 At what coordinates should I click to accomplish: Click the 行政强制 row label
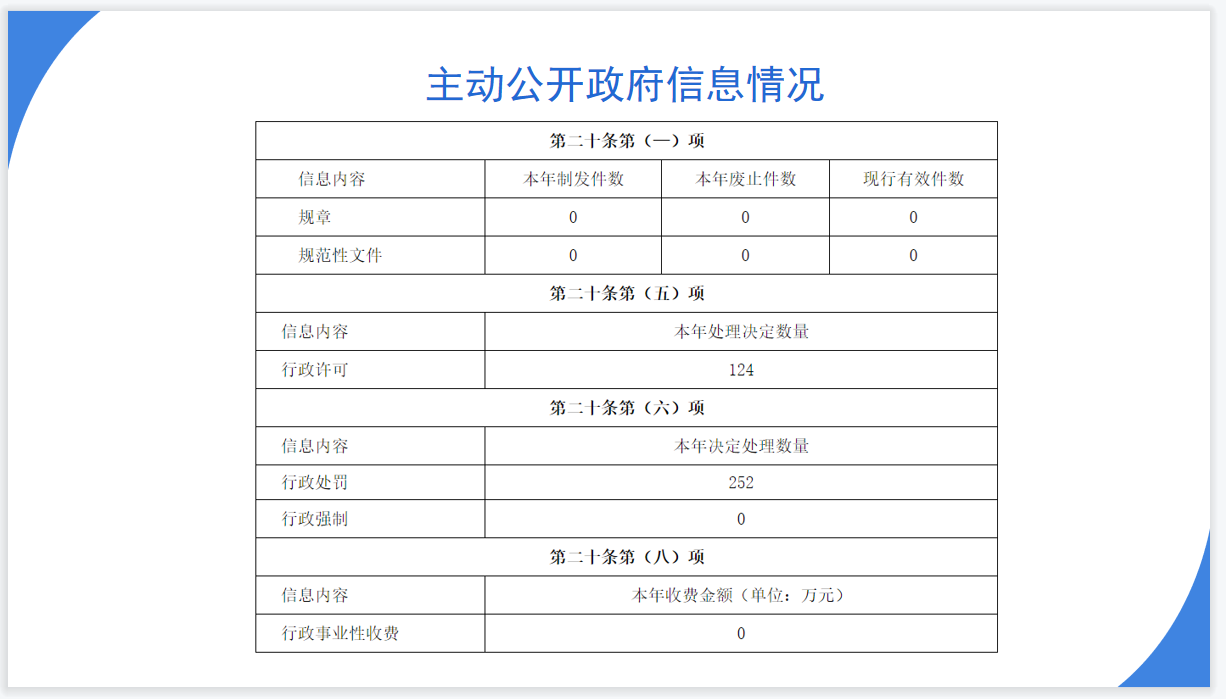(315, 519)
